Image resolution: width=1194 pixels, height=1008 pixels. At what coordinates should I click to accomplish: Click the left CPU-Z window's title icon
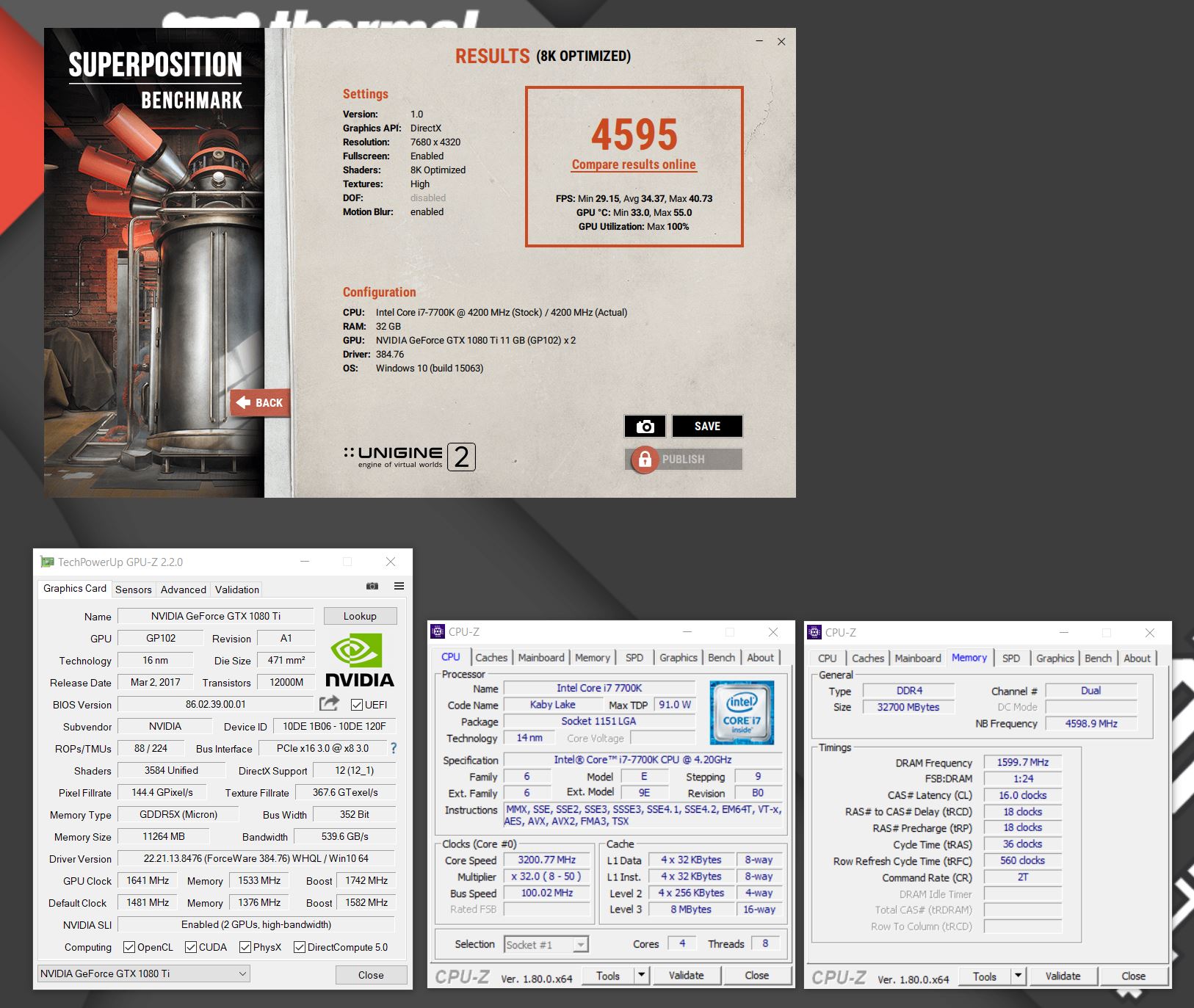pos(438,631)
